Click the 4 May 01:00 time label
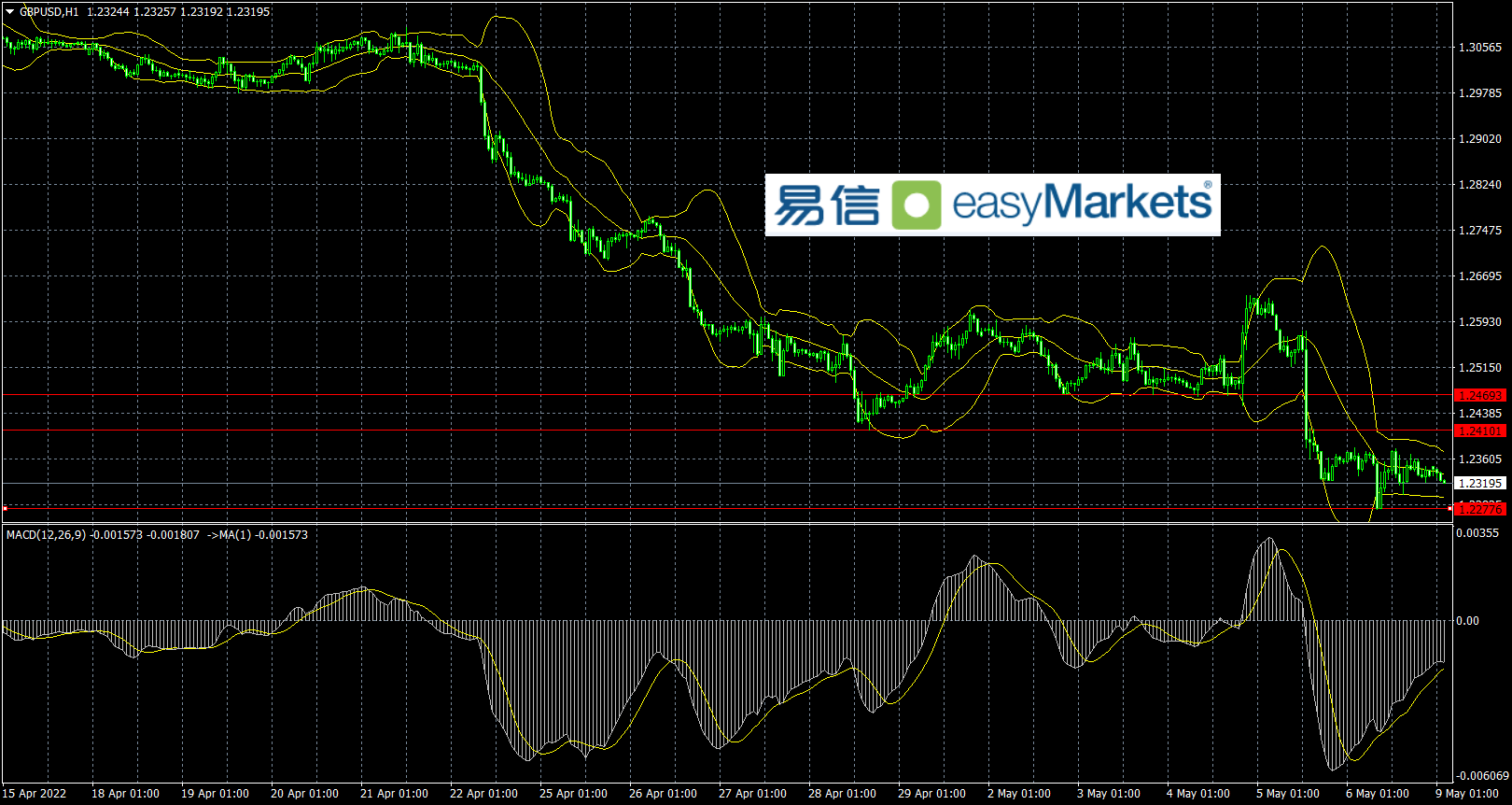1512x805 pixels. pyautogui.click(x=1198, y=794)
